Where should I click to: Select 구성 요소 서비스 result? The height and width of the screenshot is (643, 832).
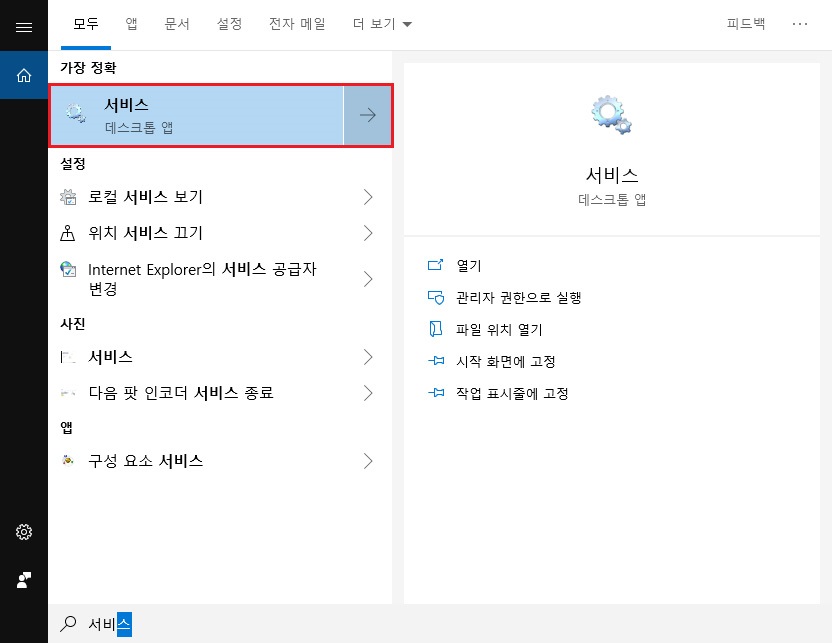coord(220,461)
